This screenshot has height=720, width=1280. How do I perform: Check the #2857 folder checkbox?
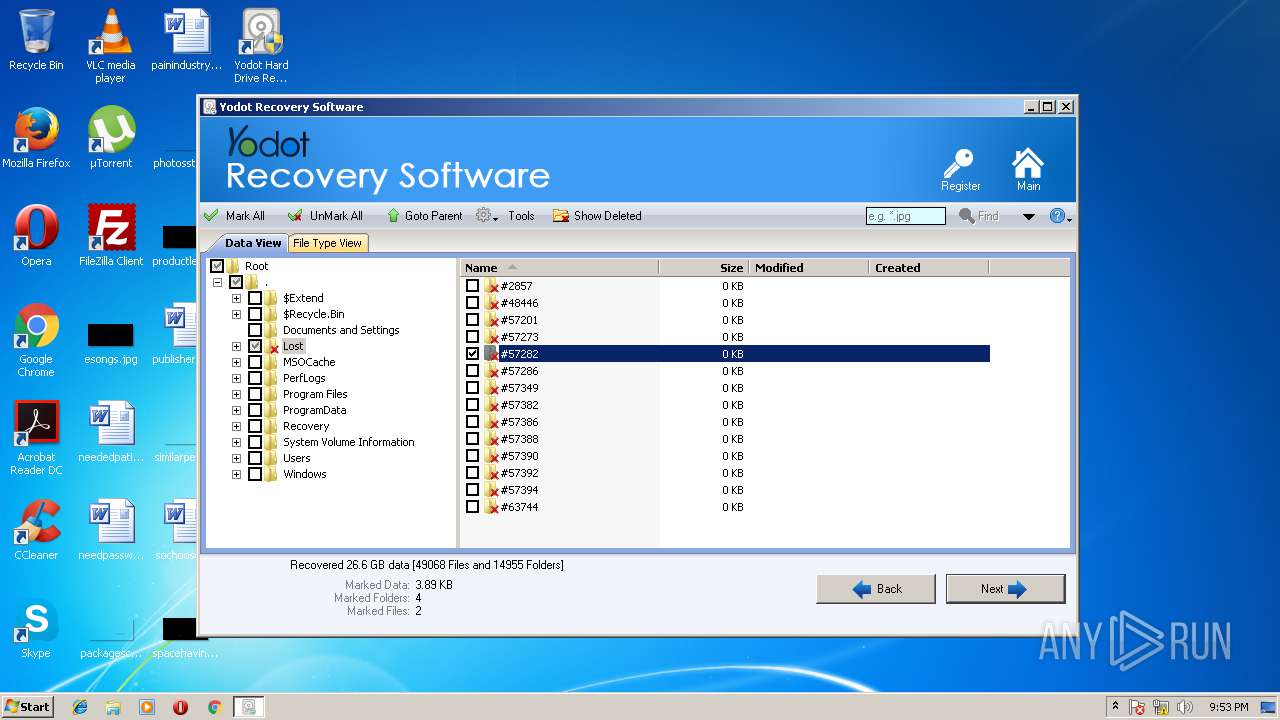click(x=472, y=286)
